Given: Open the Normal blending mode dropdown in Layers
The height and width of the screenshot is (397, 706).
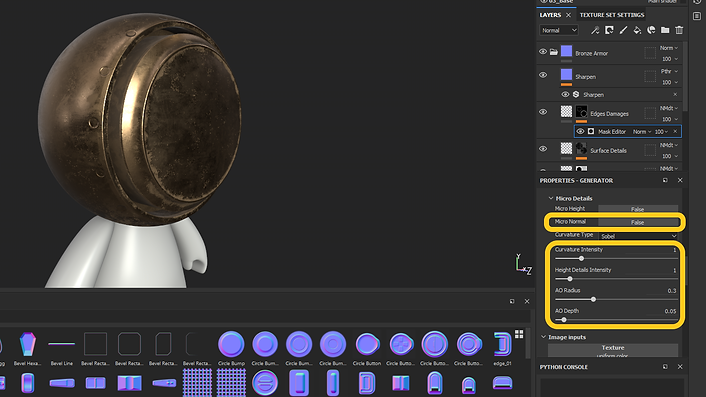Looking at the screenshot, I should tap(559, 30).
